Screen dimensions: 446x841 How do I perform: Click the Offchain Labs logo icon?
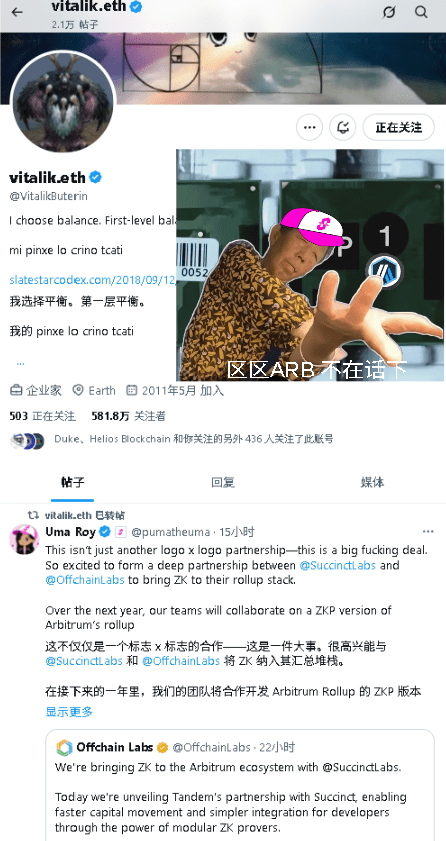[x=64, y=747]
